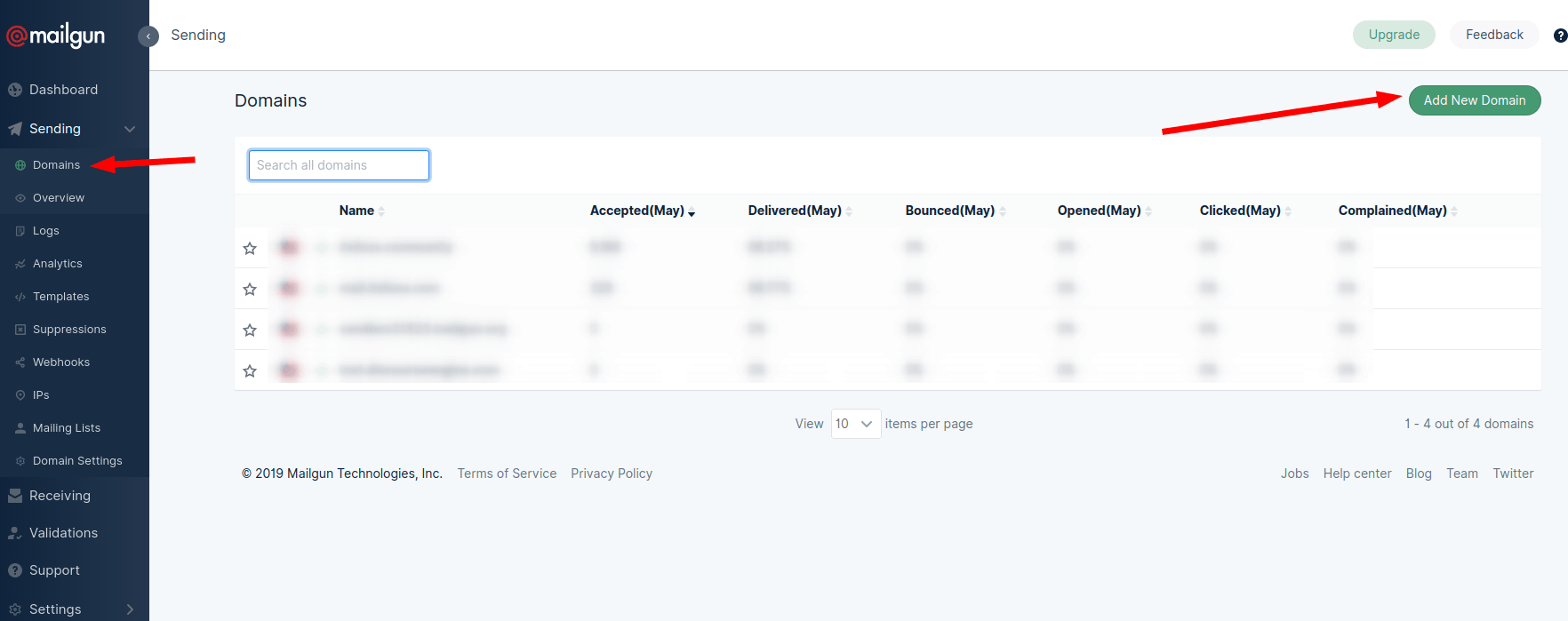This screenshot has height=621, width=1568.
Task: Go to Overview menu item
Action: click(59, 198)
